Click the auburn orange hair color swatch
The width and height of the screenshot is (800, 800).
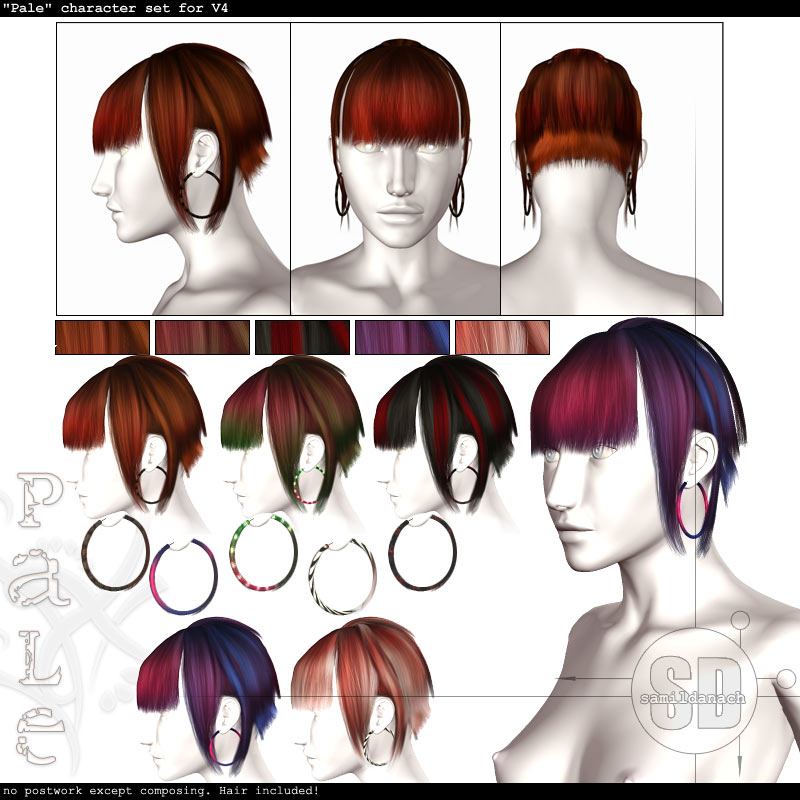[102, 337]
